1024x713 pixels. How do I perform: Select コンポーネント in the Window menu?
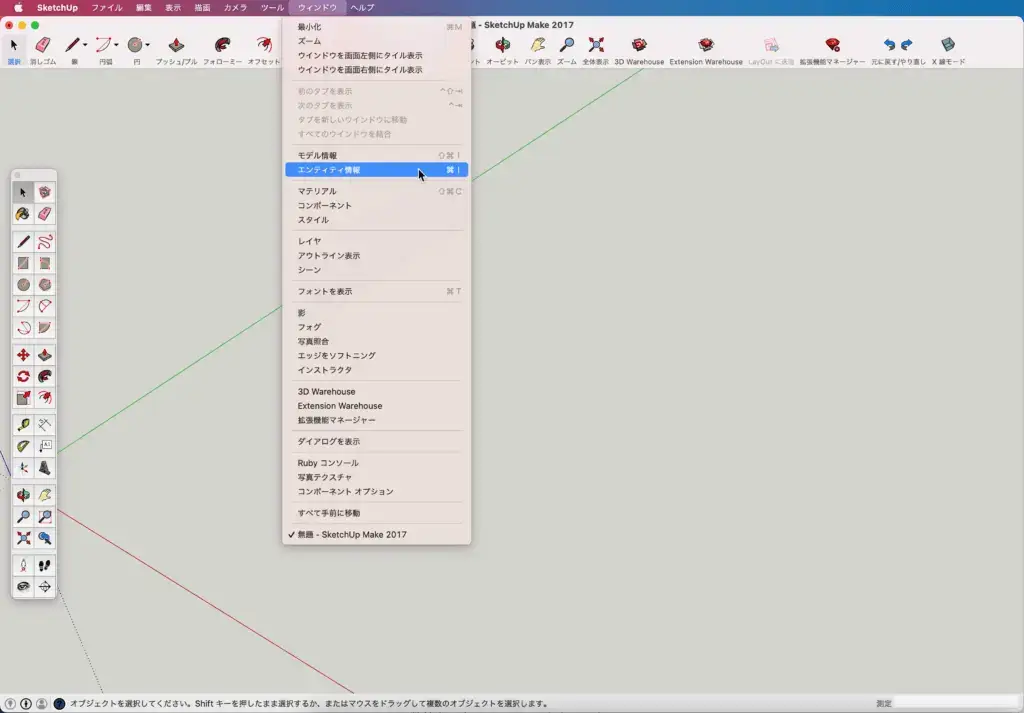(377, 206)
